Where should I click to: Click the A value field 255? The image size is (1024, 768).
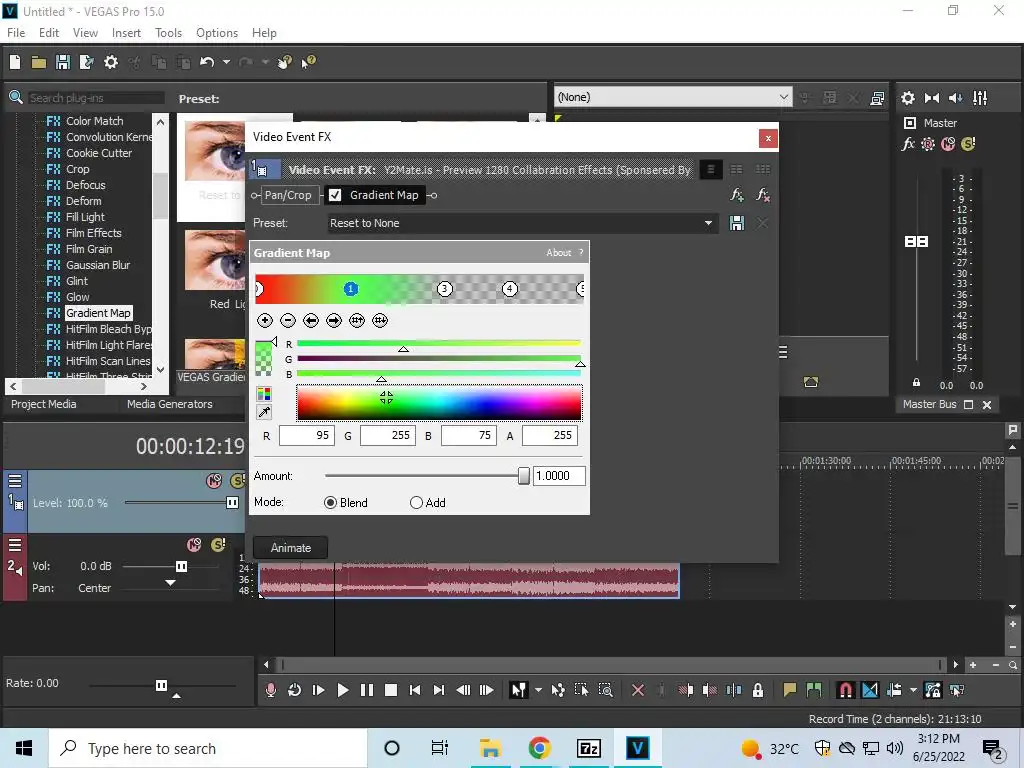550,435
